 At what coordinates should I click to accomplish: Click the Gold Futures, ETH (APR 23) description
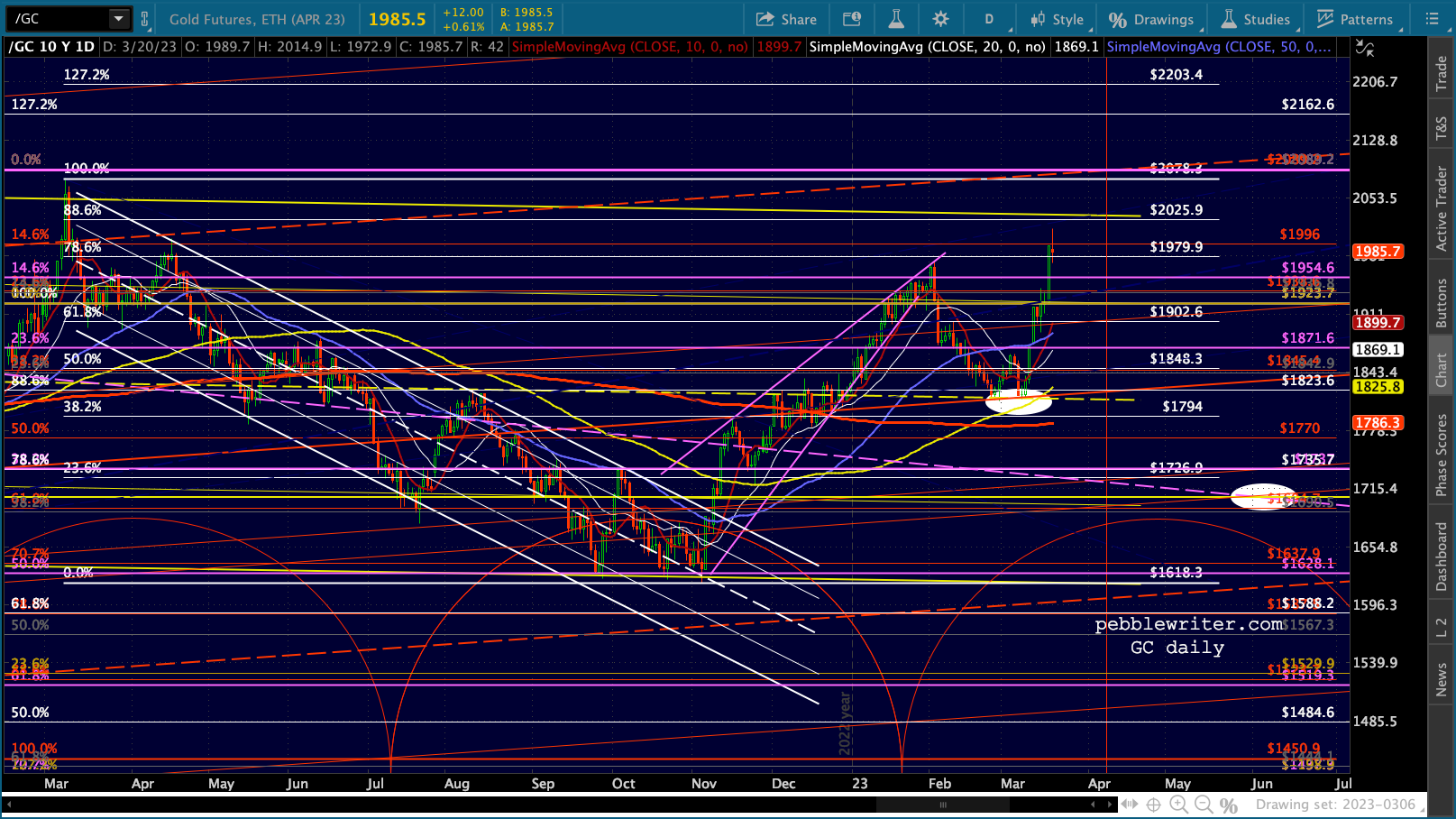point(257,19)
